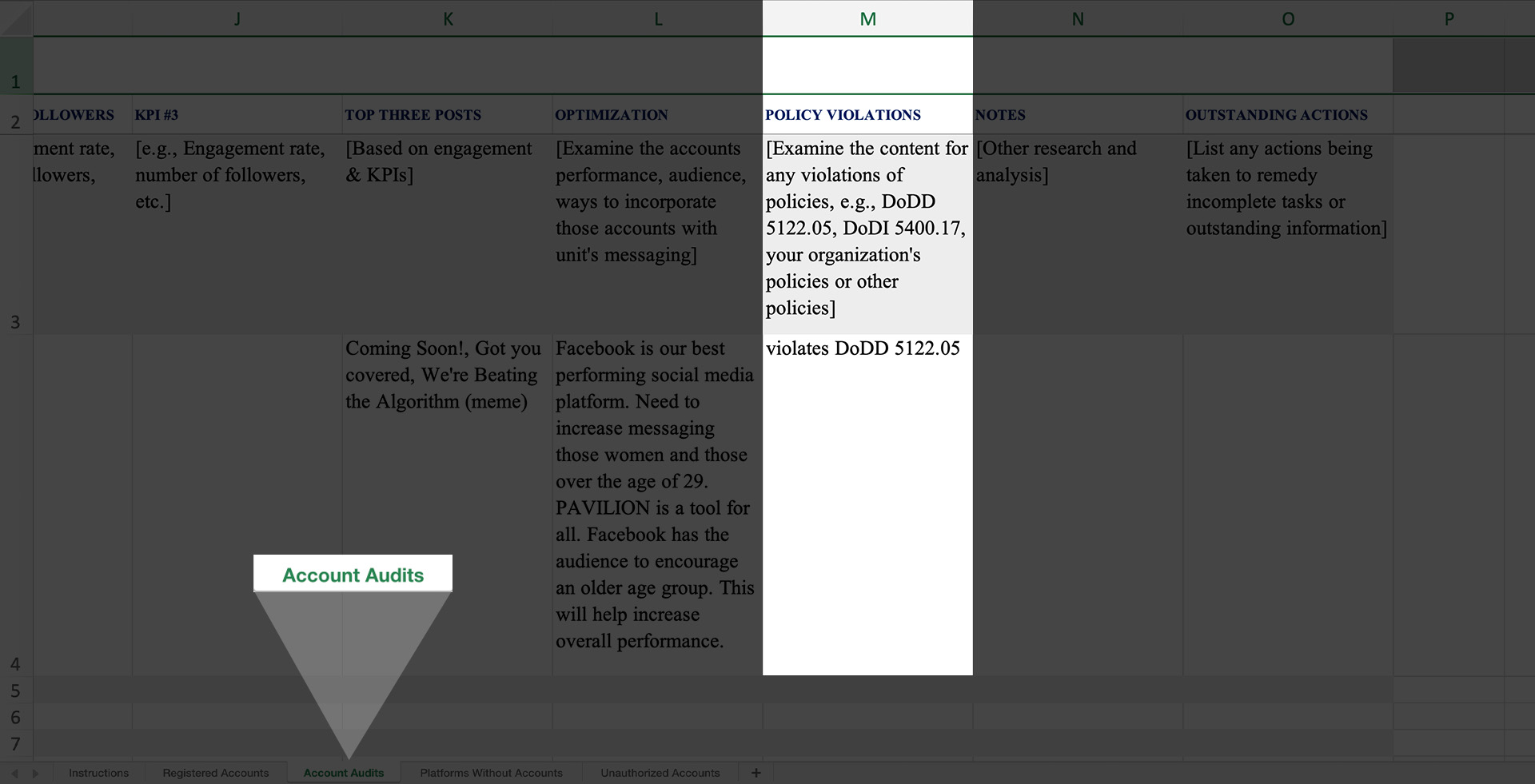Select column M header
Viewport: 1535px width, 784px height.
tap(867, 18)
